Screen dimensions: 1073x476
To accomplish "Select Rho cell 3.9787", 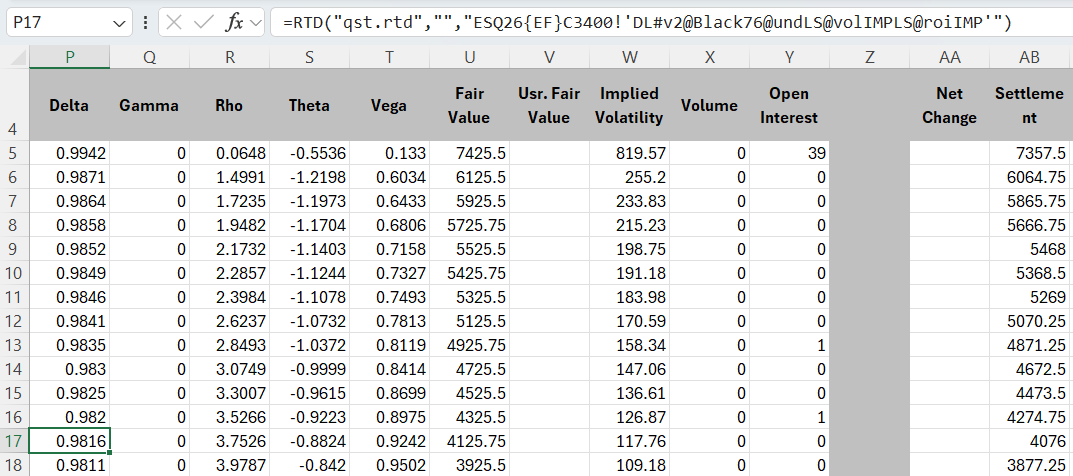I will click(x=229, y=464).
